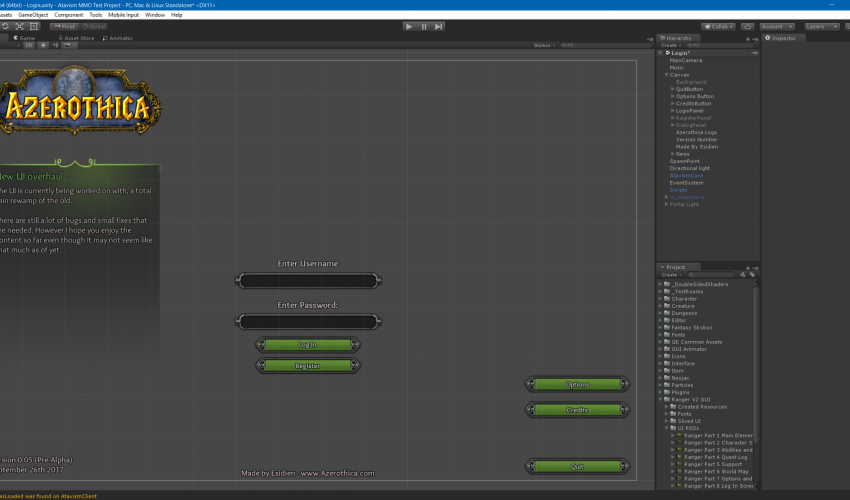
Task: Expand the LoginPanel object
Action: [x=673, y=111]
